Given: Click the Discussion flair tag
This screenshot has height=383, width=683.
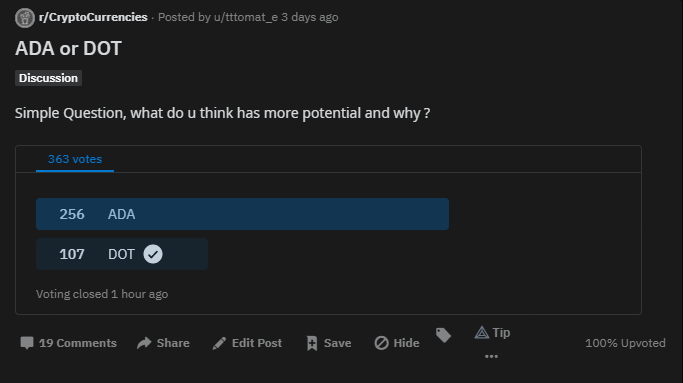Looking at the screenshot, I should (x=48, y=78).
